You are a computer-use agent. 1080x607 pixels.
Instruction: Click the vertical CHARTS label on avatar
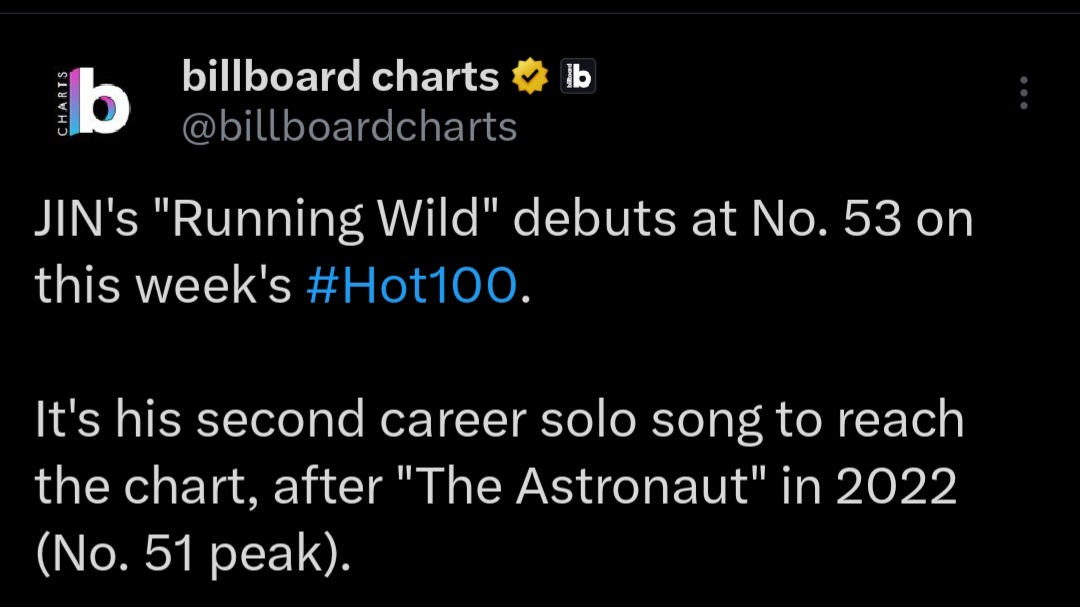62,103
